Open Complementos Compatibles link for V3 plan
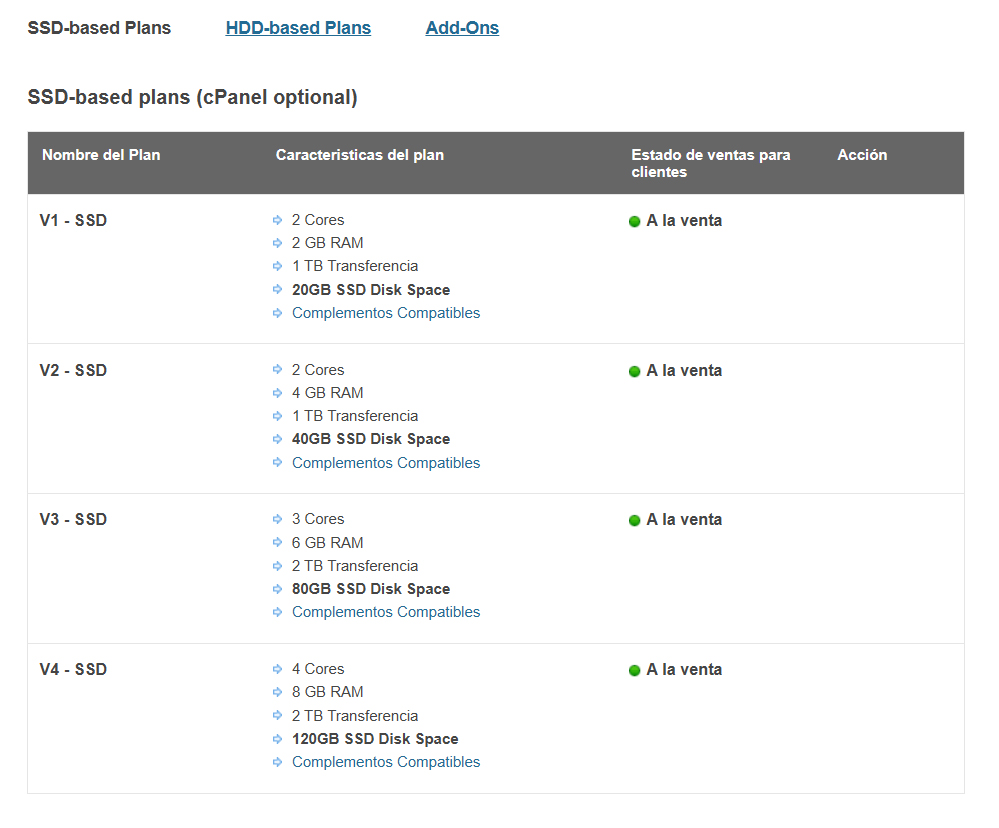999x828 pixels. coord(386,612)
